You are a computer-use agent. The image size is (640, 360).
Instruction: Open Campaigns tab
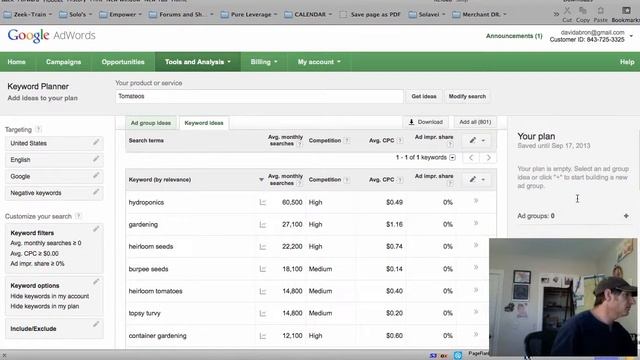click(x=63, y=62)
